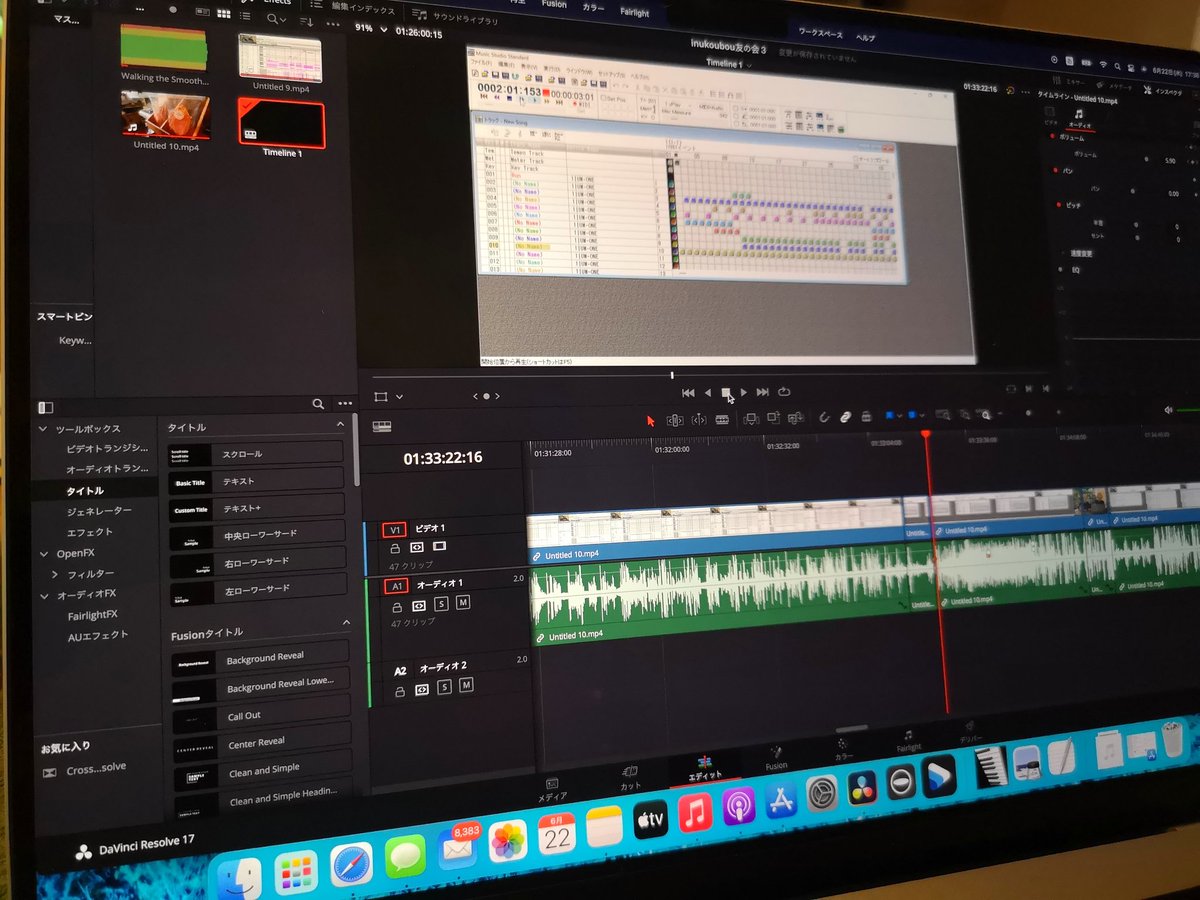The image size is (1200, 900).
Task: Switch to the エディット page tab
Action: pos(705,768)
